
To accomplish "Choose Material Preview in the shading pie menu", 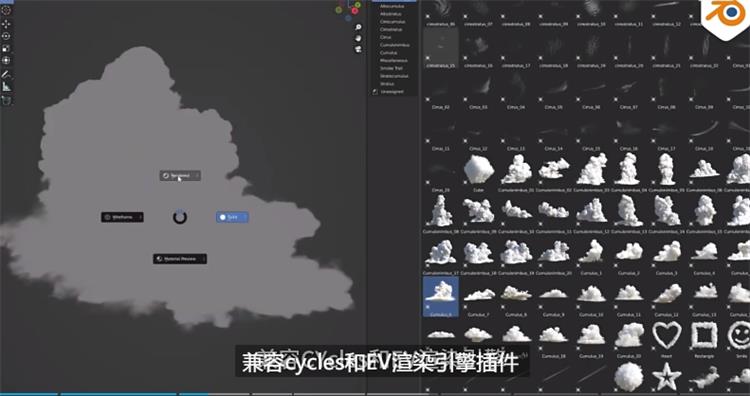I will coord(180,259).
